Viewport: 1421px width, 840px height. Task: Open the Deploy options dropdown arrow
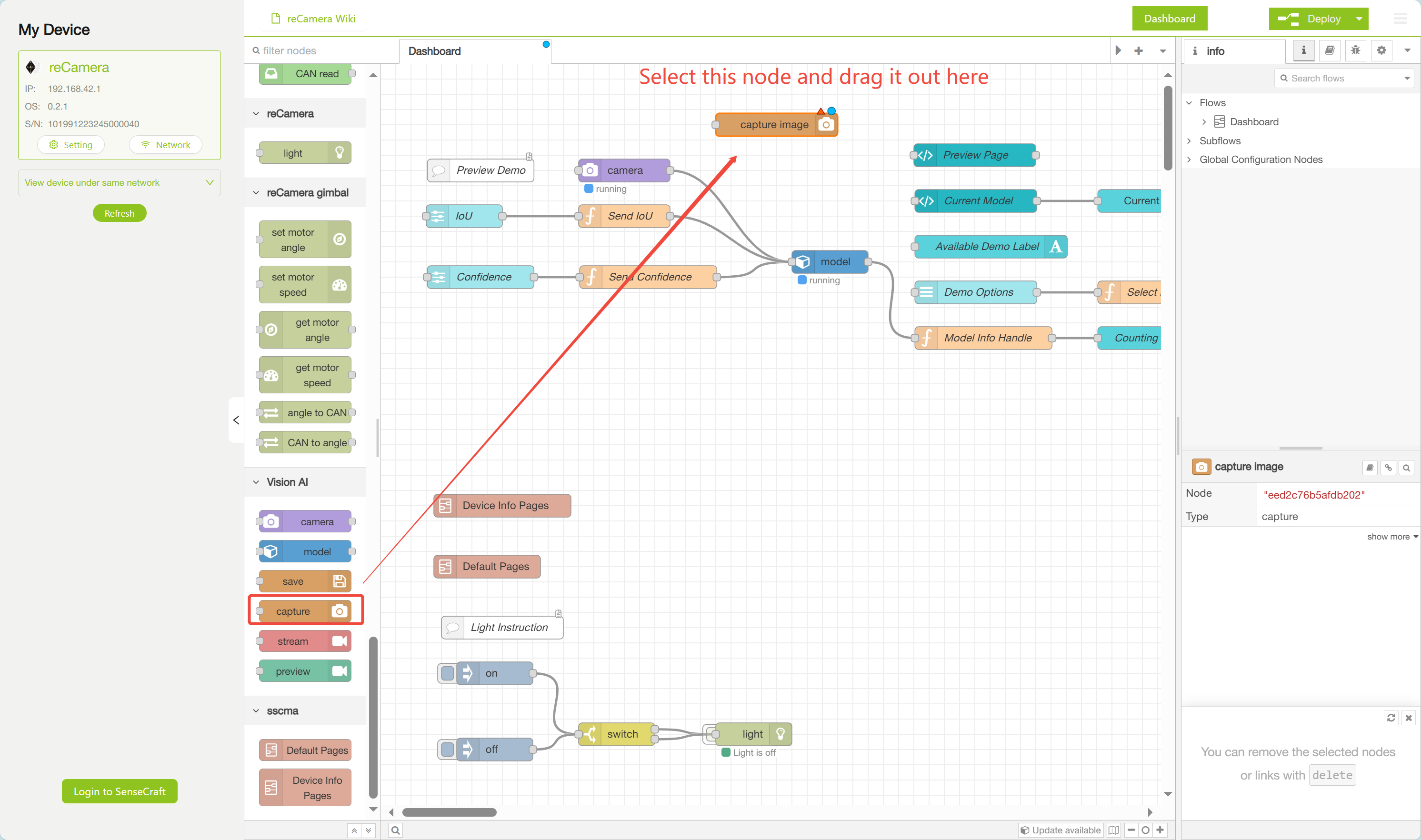[1359, 19]
